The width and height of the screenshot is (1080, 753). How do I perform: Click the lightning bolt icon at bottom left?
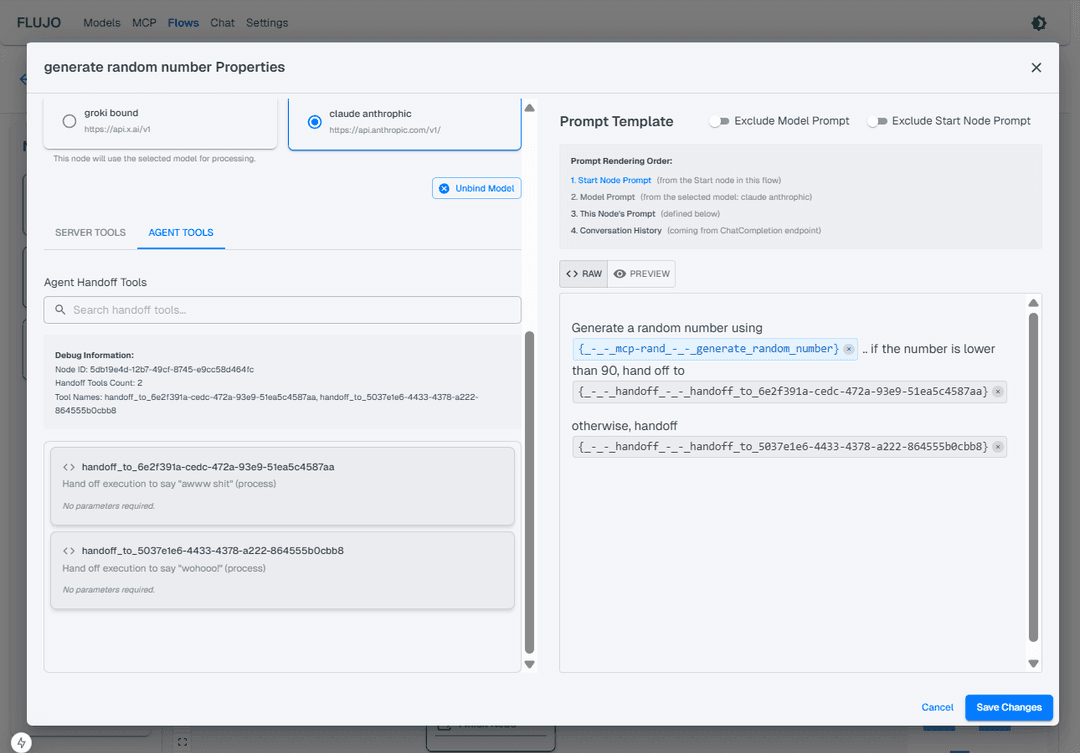(21, 743)
